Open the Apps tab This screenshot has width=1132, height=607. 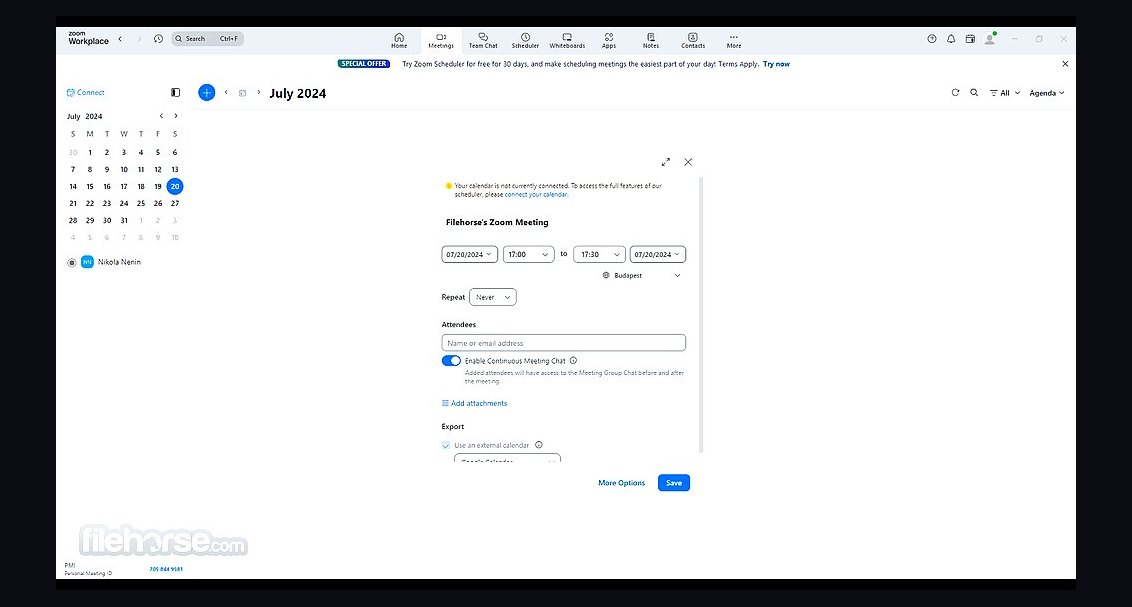click(609, 40)
